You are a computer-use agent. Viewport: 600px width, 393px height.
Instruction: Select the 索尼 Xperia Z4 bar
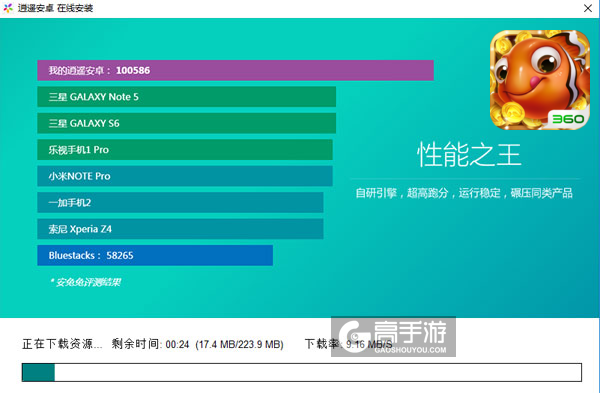(x=180, y=229)
